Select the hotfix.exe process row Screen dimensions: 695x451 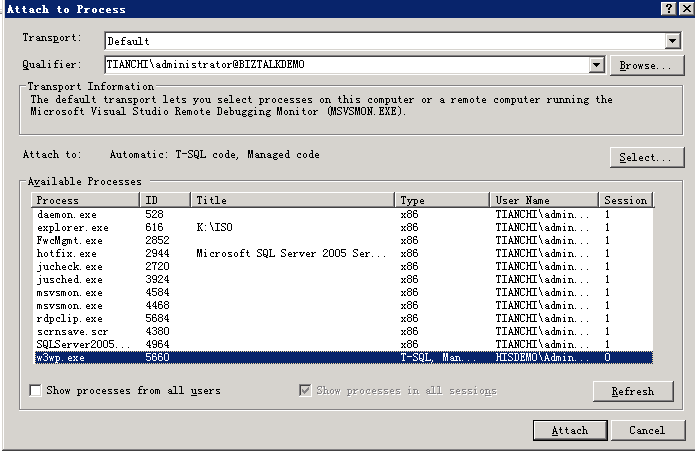[x=344, y=253]
